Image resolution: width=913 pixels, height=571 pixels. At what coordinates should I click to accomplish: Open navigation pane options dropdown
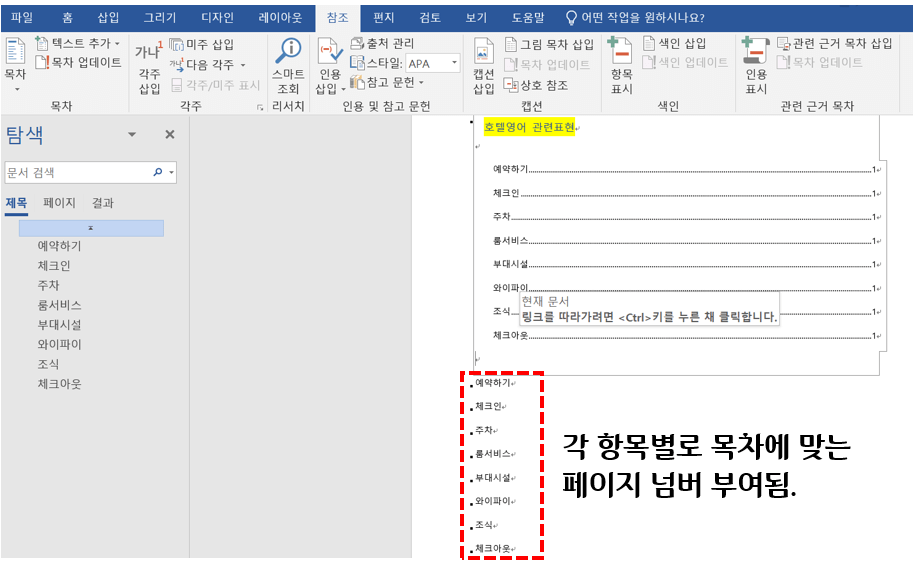132,134
